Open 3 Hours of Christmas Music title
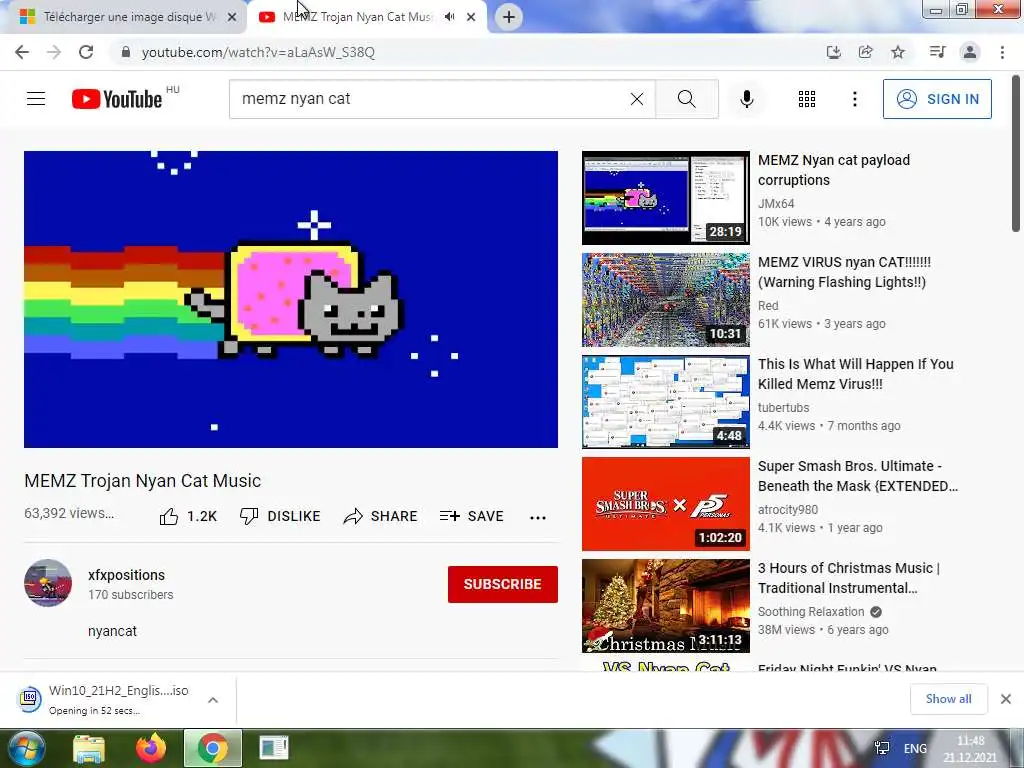The width and height of the screenshot is (1024, 768). 848,578
